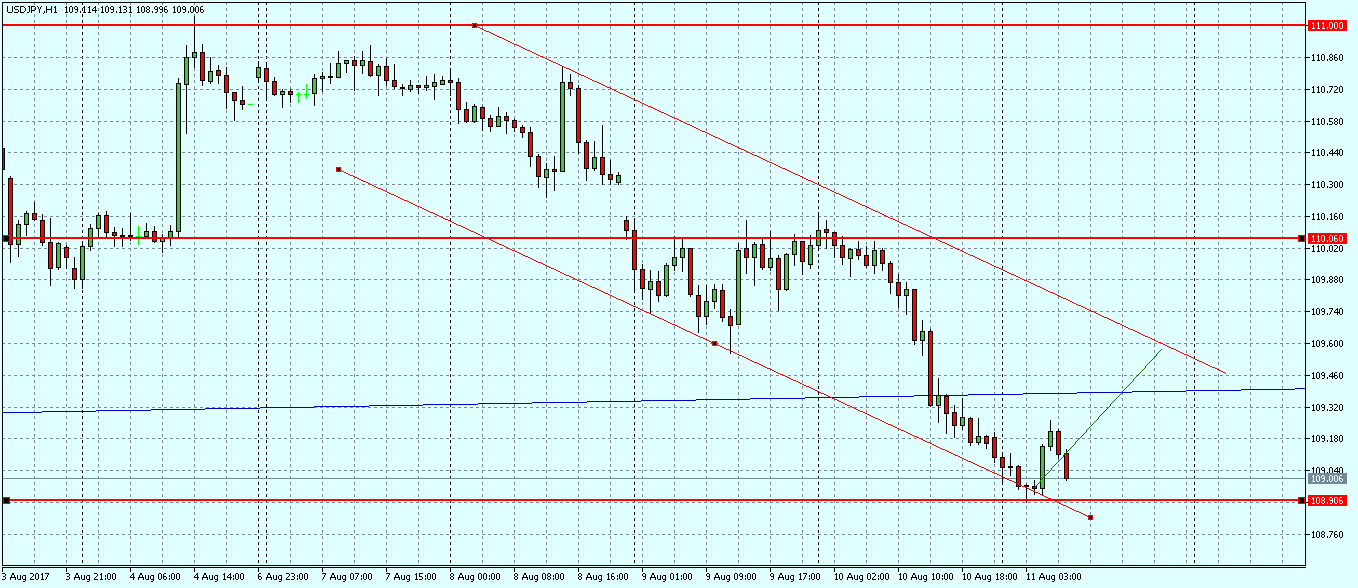Click black handle left of 108.906 line

[6, 500]
